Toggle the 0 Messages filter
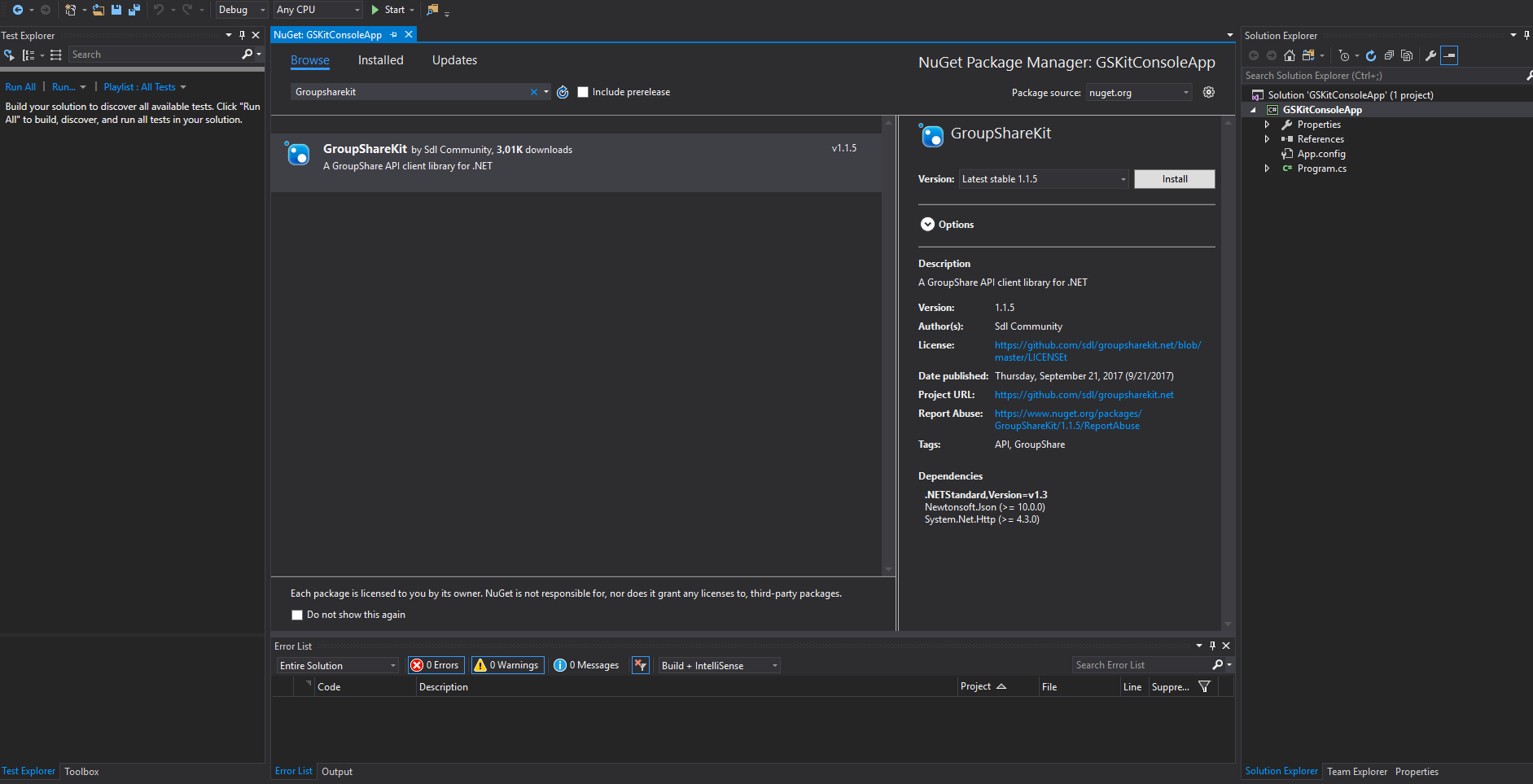This screenshot has height=784, width=1533. pos(587,665)
